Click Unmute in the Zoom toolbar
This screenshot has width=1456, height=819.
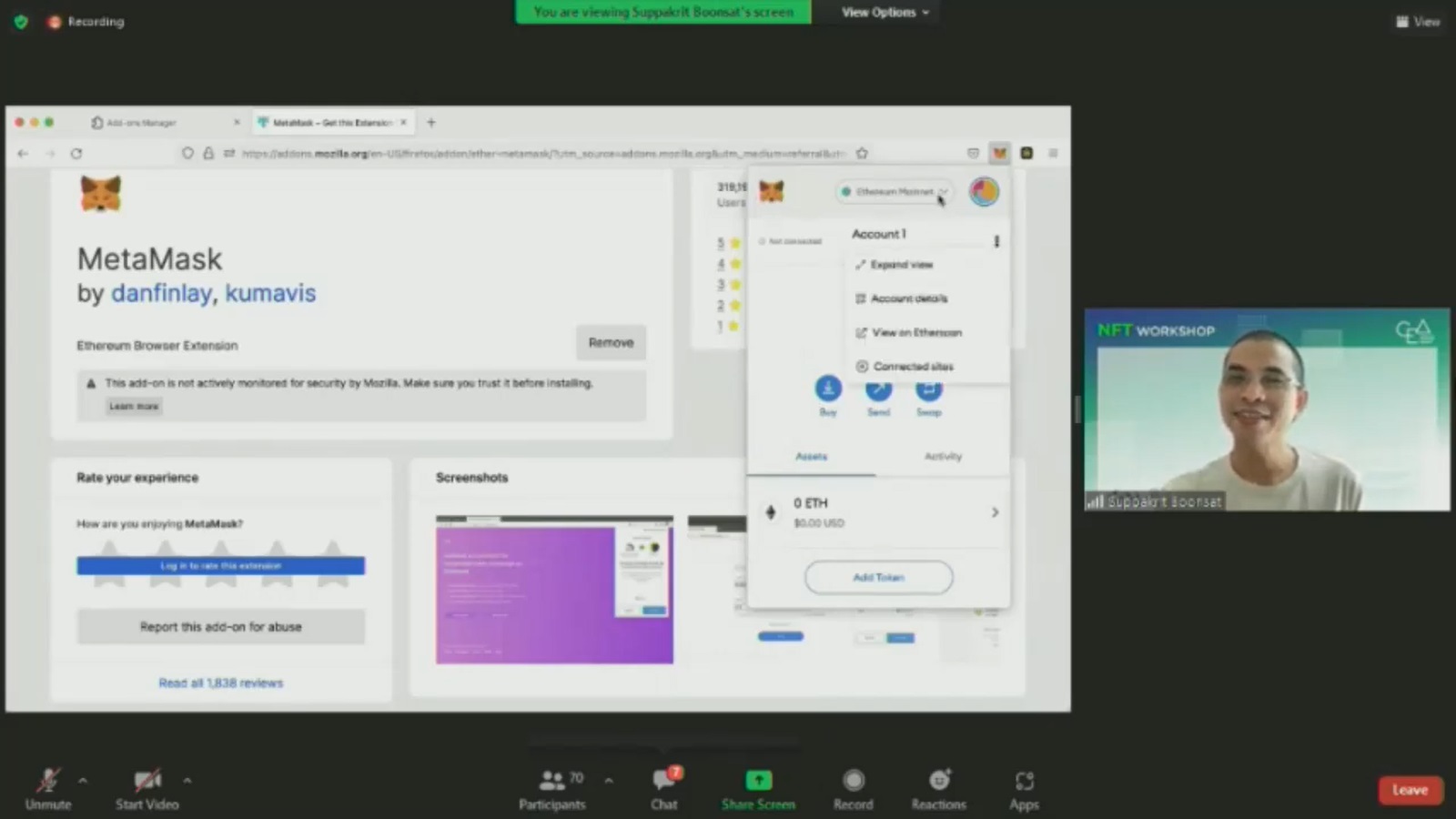[x=48, y=789]
